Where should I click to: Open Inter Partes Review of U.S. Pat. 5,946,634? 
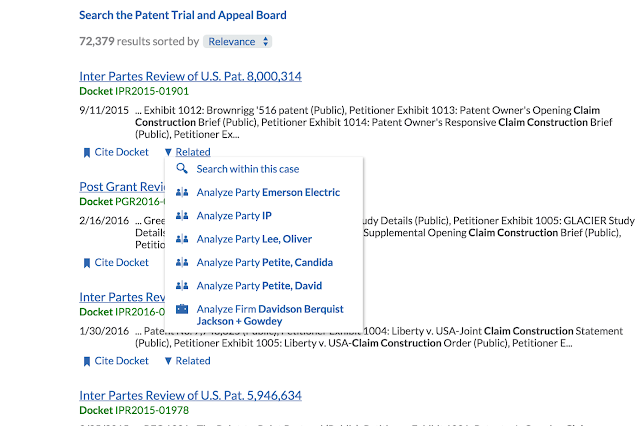click(x=191, y=395)
